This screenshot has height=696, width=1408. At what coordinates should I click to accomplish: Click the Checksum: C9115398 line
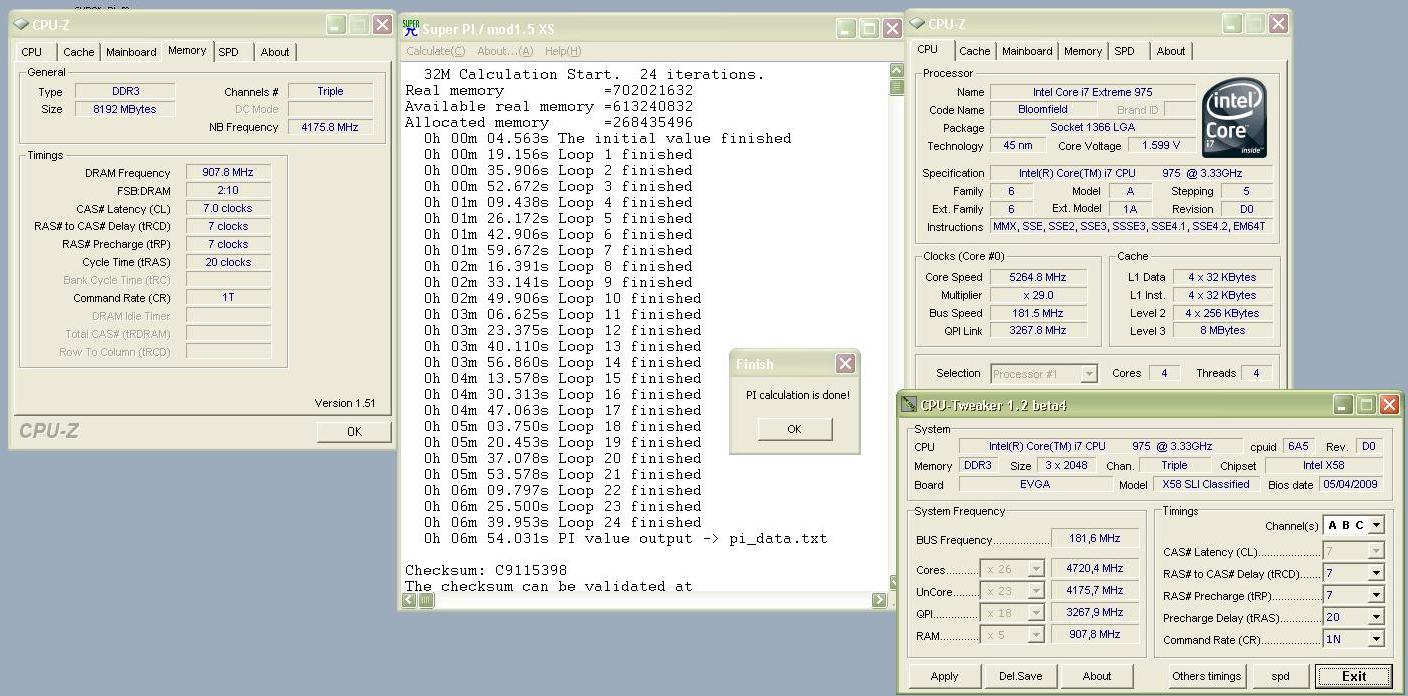(486, 570)
